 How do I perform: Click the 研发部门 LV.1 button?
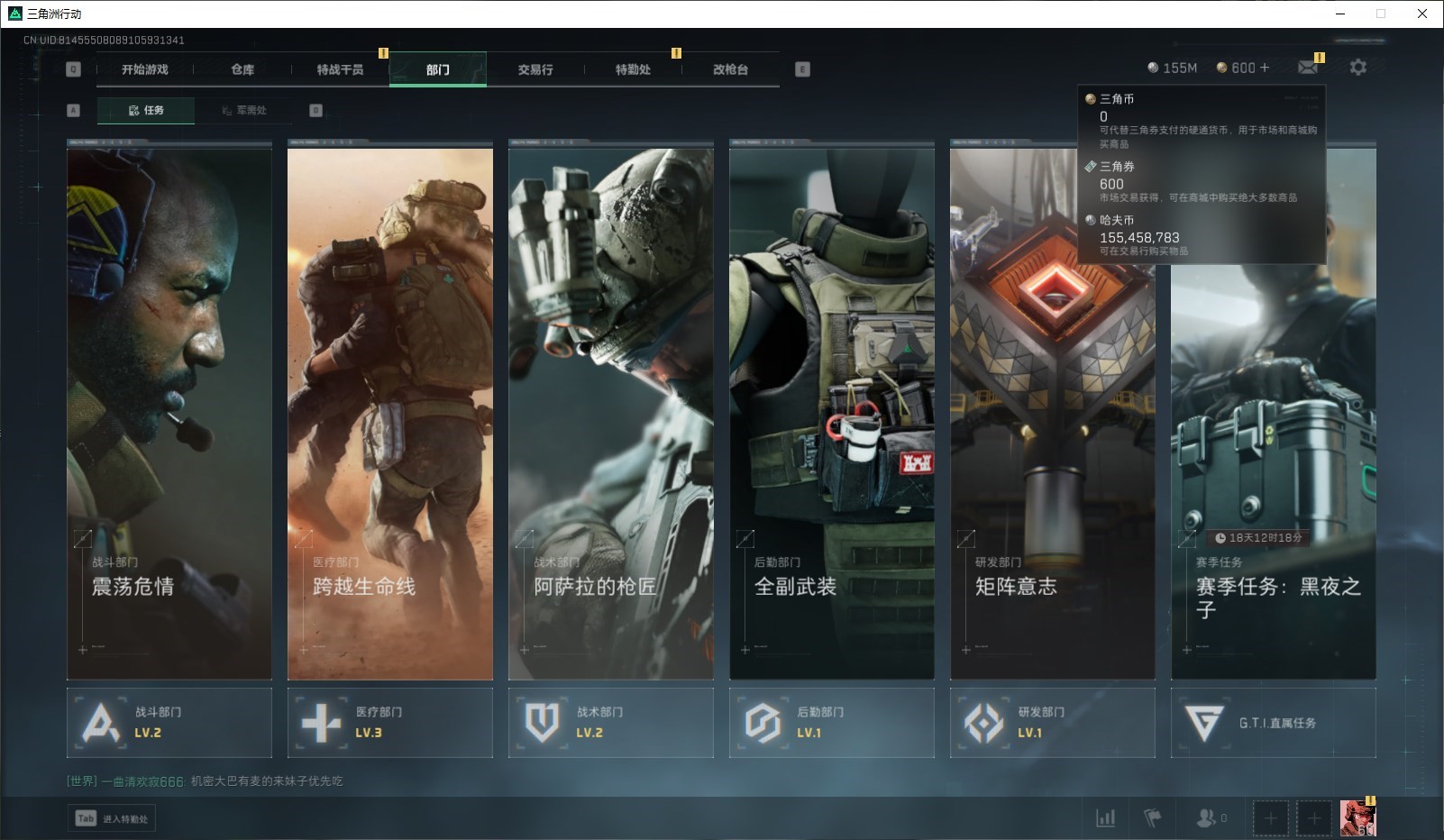click(x=1053, y=723)
